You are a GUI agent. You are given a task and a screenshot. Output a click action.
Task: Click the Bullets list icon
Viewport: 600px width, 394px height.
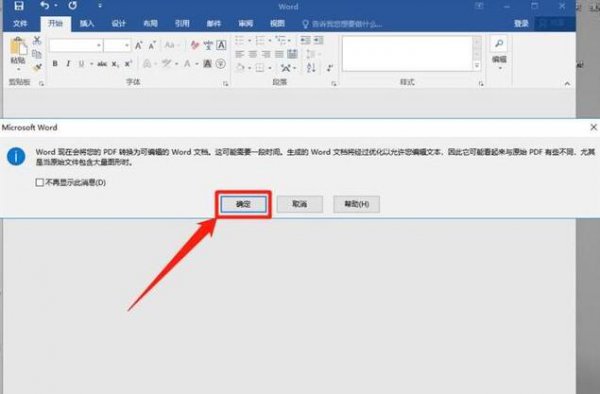[x=240, y=40]
